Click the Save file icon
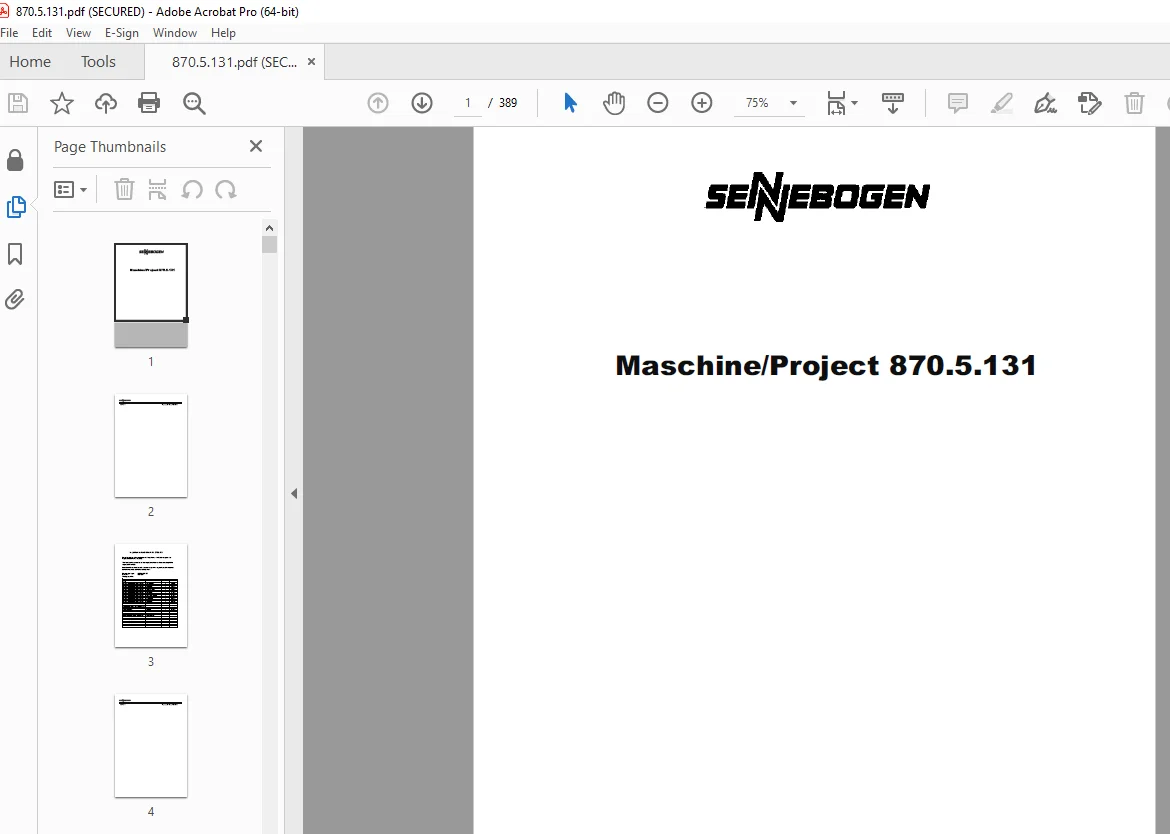Viewport: 1170px width, 834px height. tap(18, 103)
